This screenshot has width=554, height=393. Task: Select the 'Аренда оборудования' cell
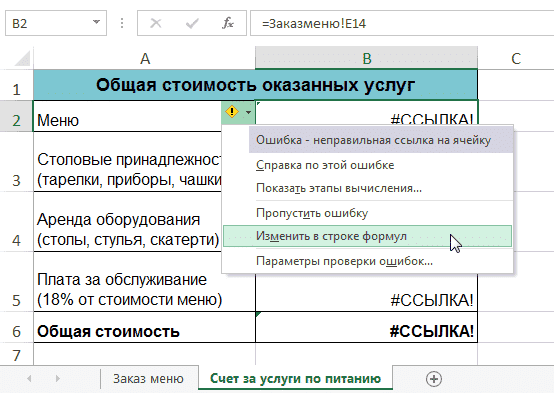click(x=128, y=222)
